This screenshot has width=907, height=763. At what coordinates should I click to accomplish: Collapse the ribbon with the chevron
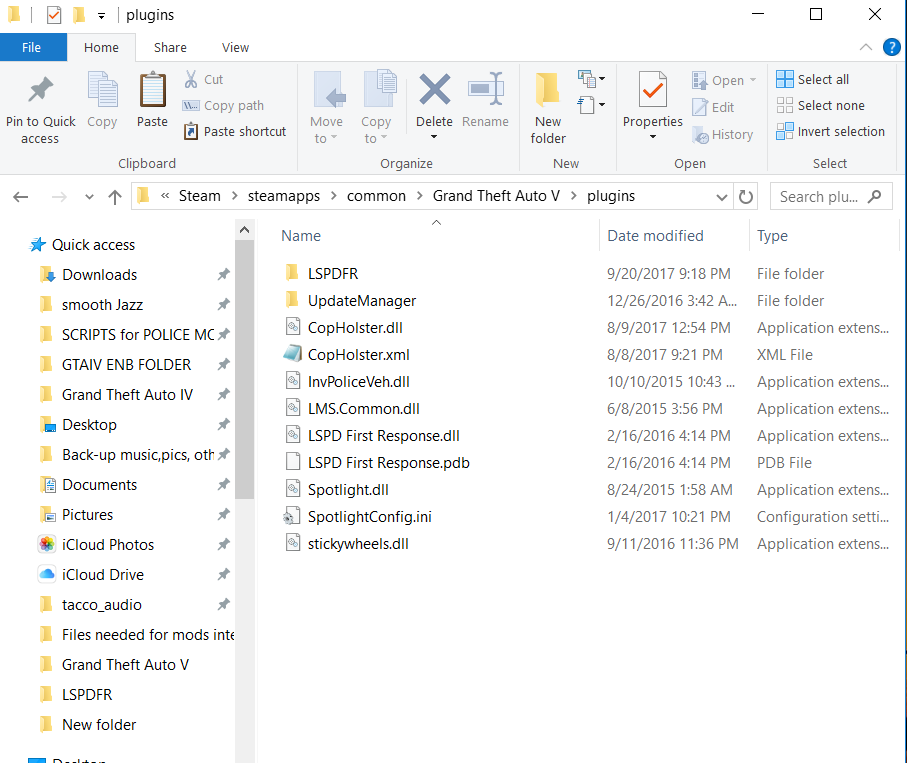866,47
